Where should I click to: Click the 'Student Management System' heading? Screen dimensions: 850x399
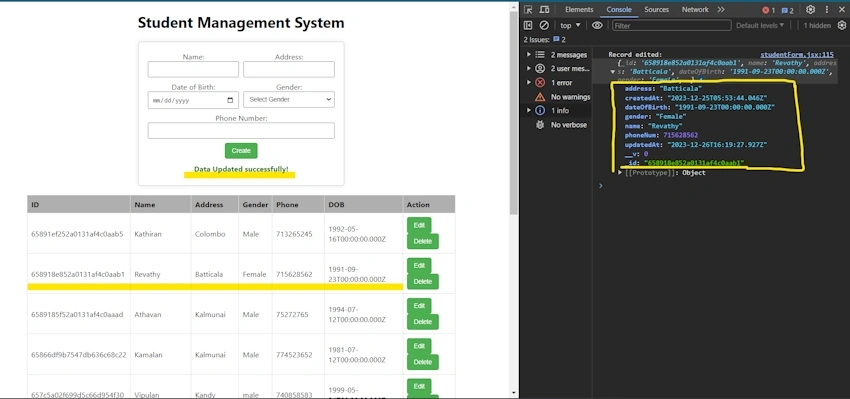(x=241, y=23)
